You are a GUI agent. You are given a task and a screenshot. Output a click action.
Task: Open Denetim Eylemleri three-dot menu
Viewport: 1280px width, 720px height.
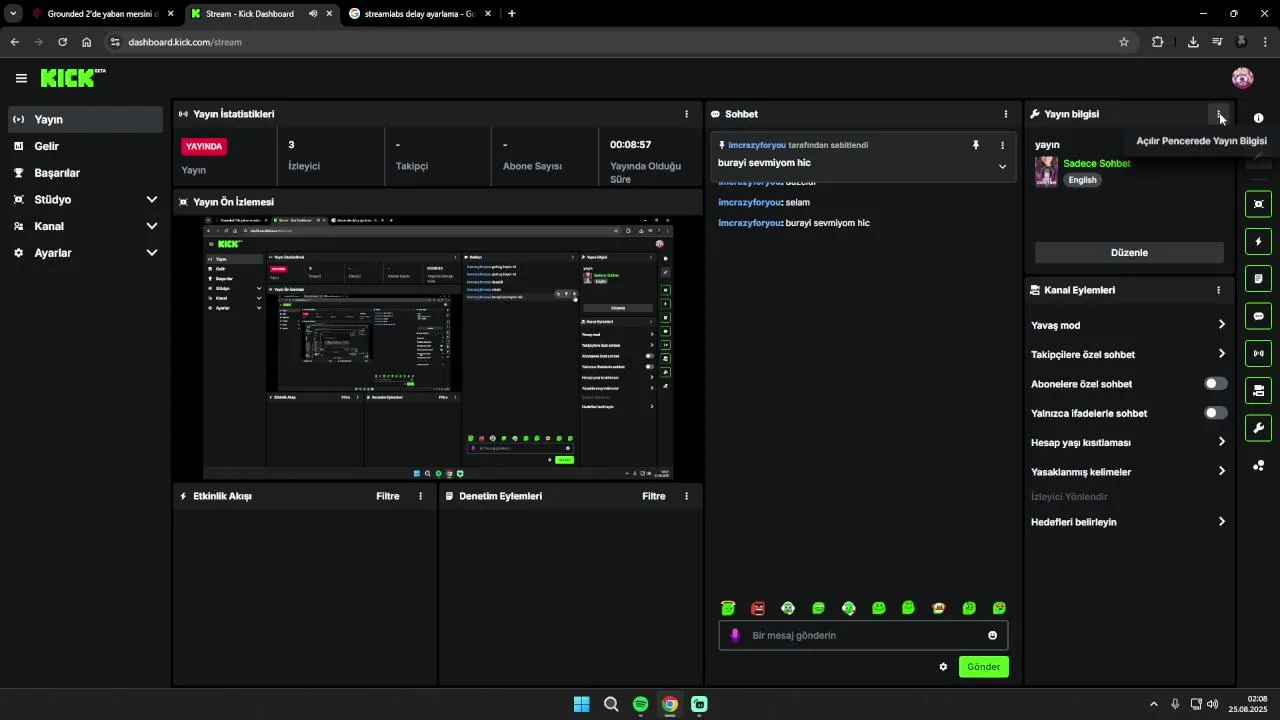(686, 496)
